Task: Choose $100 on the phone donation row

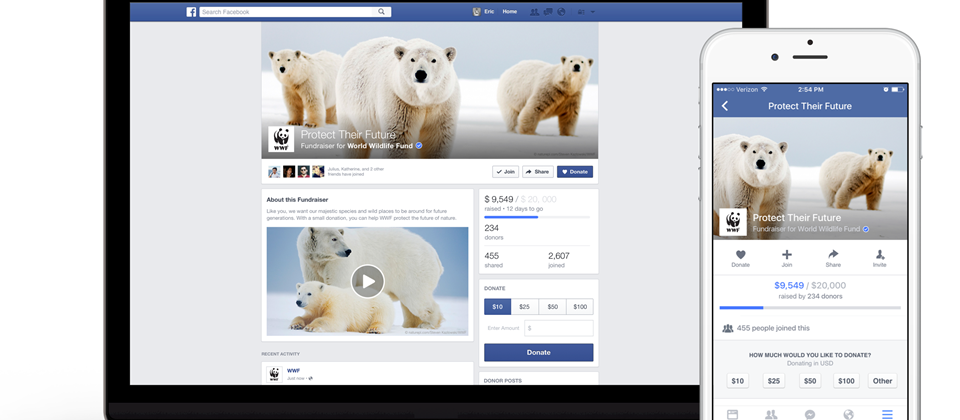Action: [846, 381]
